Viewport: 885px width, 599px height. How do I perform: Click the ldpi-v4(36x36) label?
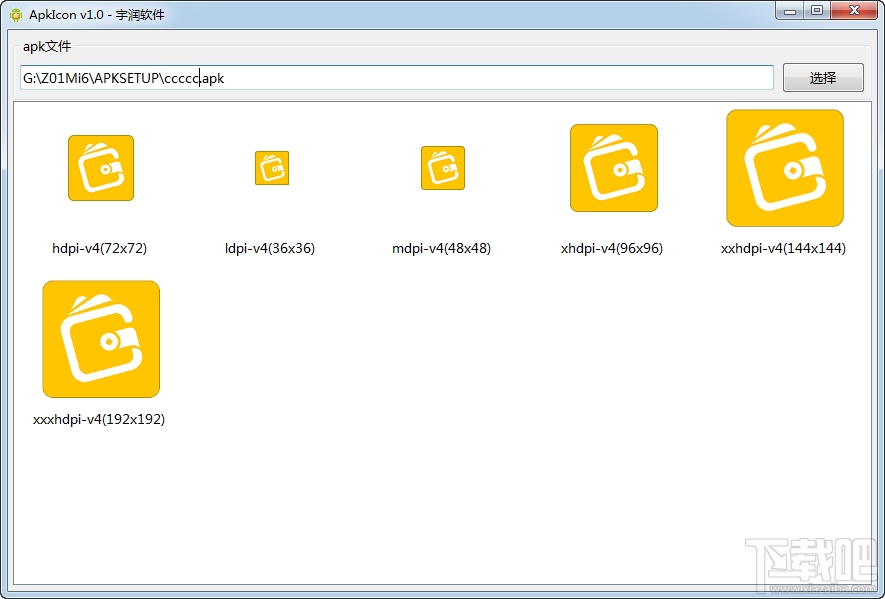[x=270, y=248]
